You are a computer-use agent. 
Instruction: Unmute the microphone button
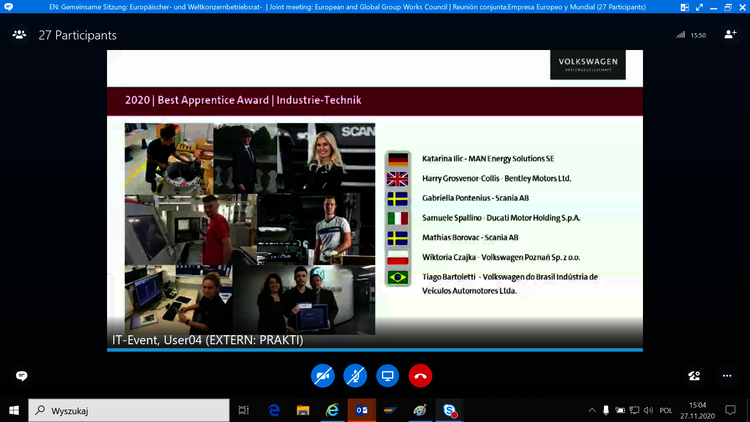click(355, 376)
